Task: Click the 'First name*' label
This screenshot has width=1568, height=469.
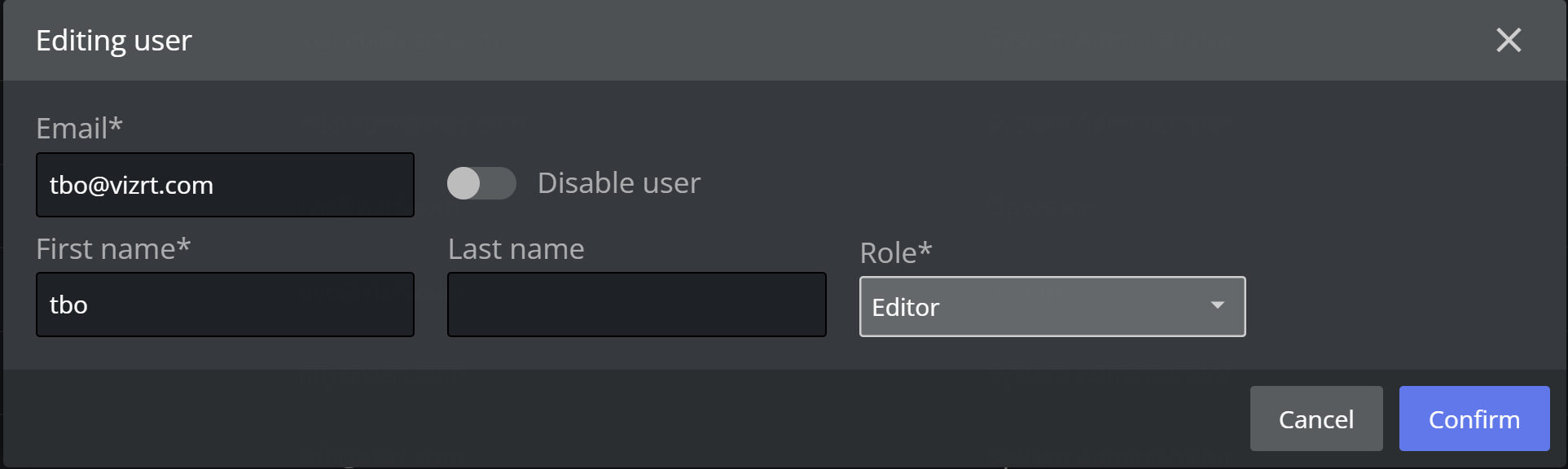Action: 112,248
